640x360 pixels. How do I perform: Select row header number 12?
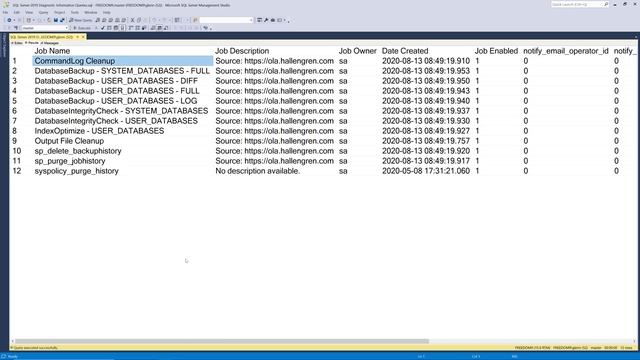click(21, 171)
